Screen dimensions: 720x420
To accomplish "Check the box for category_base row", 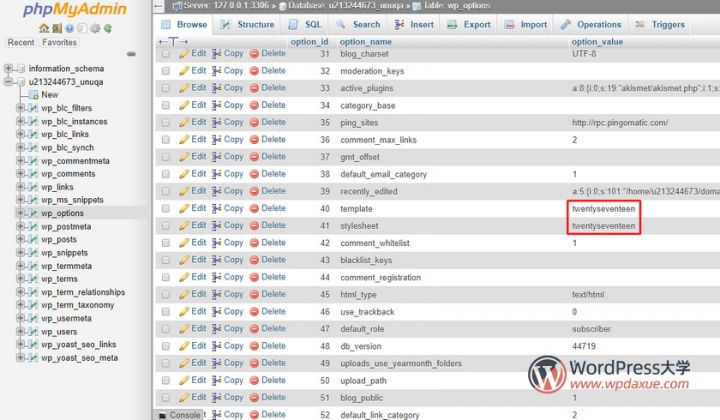I will pos(166,106).
